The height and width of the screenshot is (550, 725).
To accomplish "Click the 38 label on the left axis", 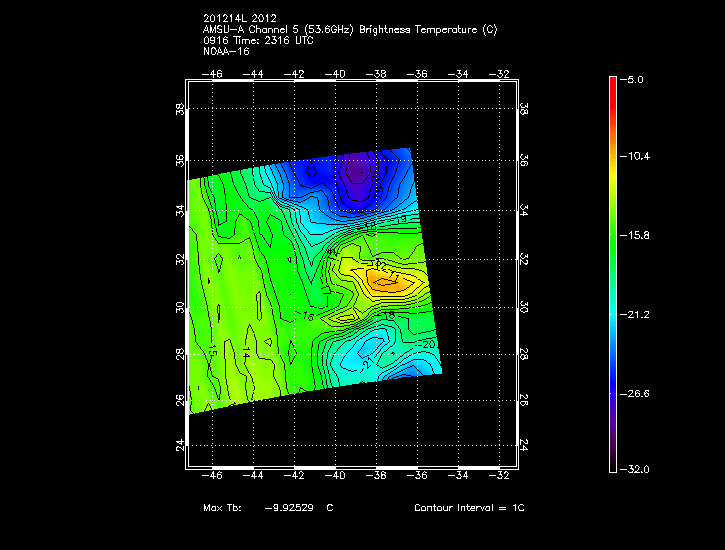I will coord(180,113).
